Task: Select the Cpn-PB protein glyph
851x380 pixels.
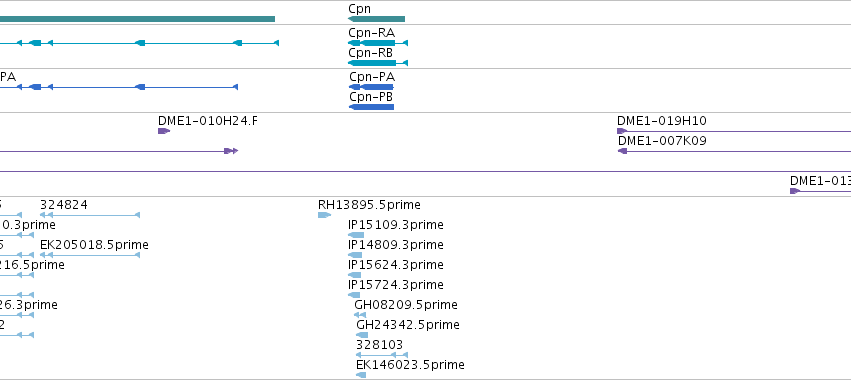Action: (x=371, y=107)
